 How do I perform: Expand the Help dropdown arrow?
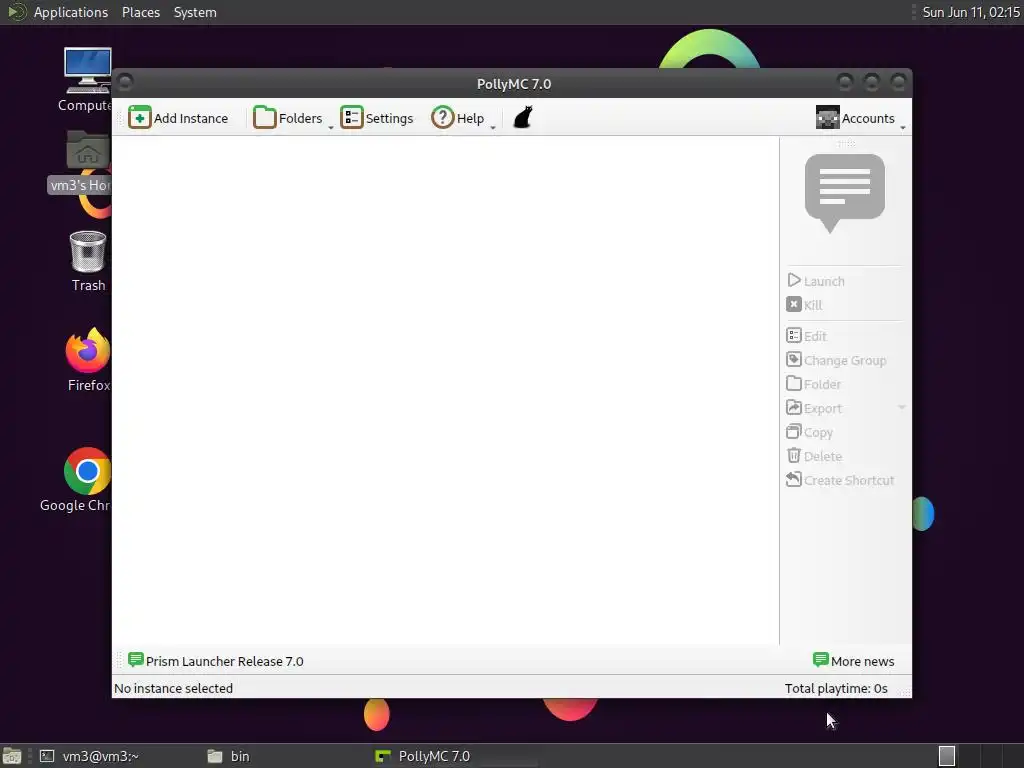[493, 127]
